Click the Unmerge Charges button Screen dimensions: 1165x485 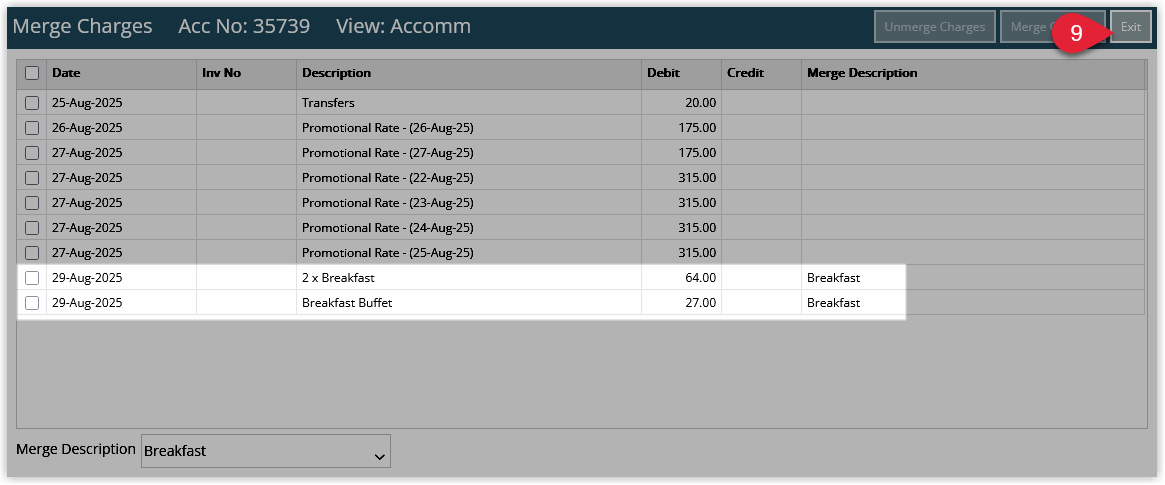(935, 27)
